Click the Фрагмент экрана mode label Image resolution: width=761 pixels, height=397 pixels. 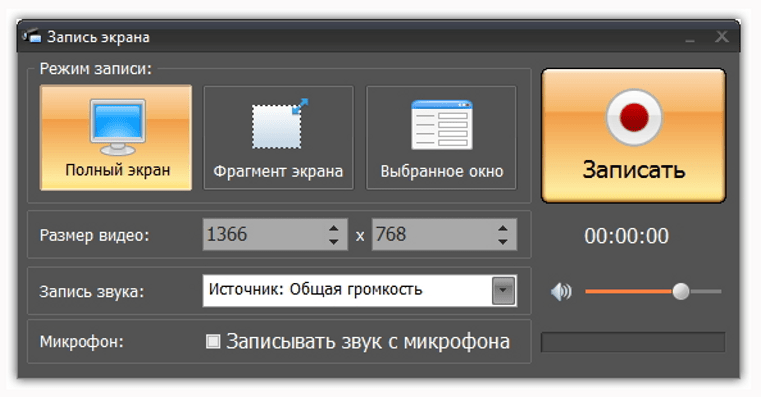[x=278, y=171]
